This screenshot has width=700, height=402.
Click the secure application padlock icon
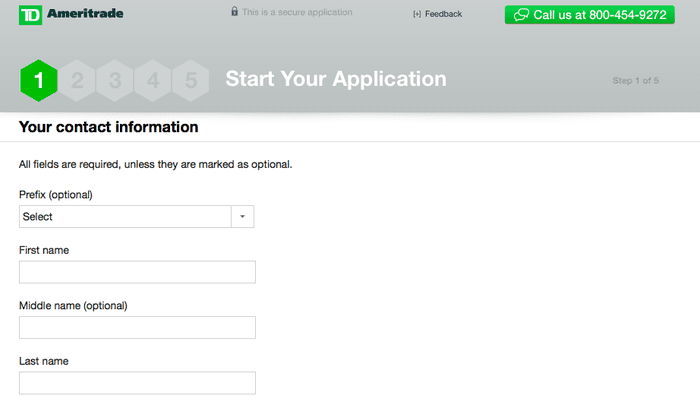pyautogui.click(x=234, y=12)
